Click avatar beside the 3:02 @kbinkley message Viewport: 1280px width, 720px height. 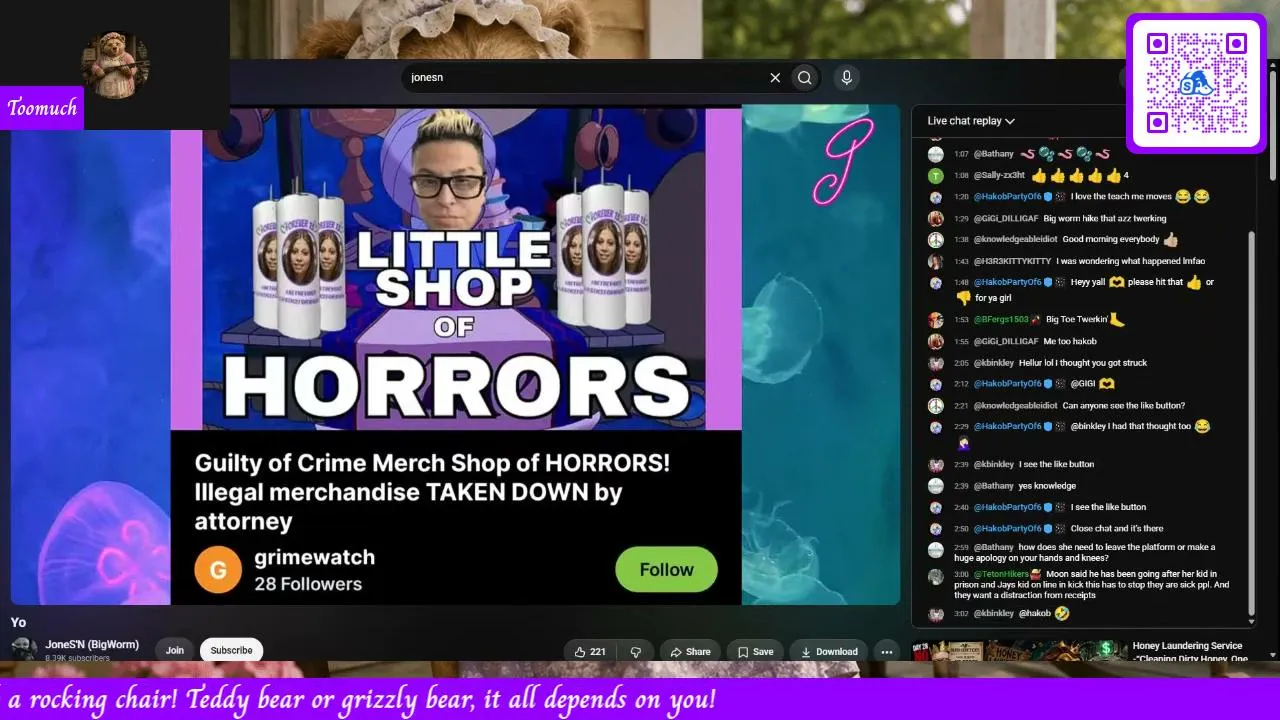(x=935, y=614)
